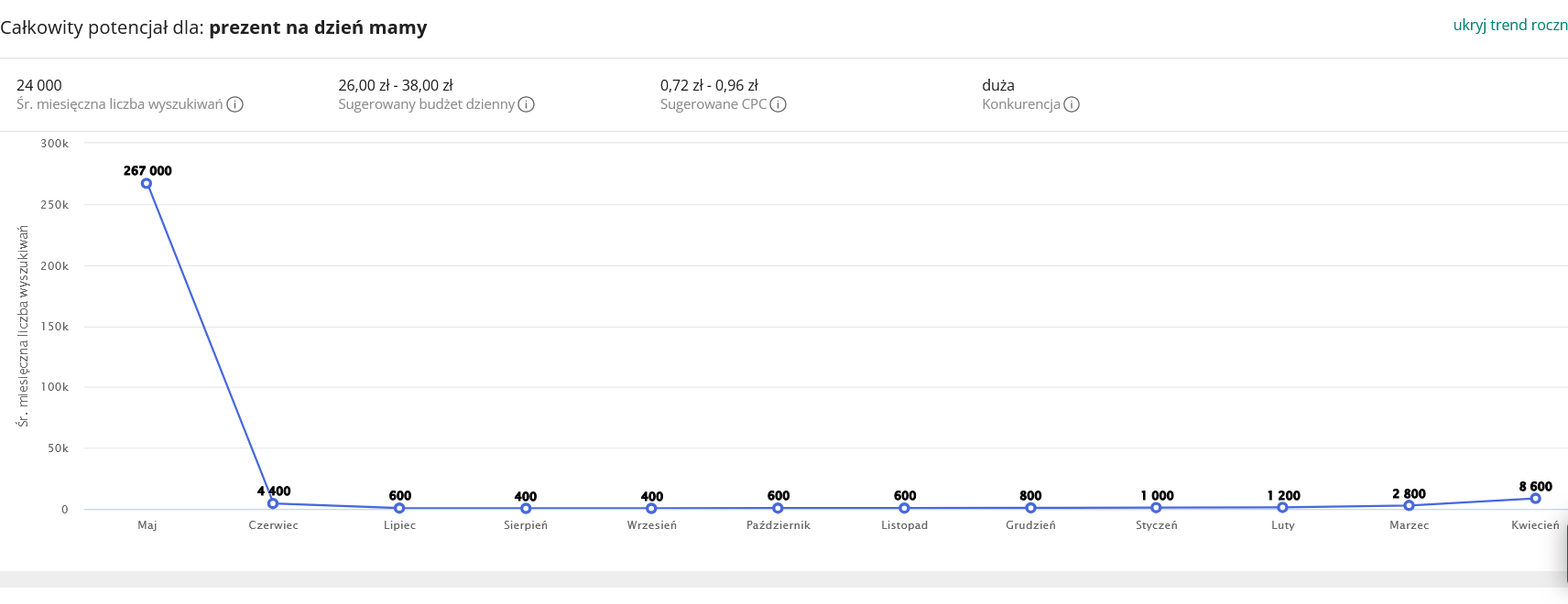Click the Kwiecień data point at 8 600
The image size is (1568, 604).
tap(1535, 499)
